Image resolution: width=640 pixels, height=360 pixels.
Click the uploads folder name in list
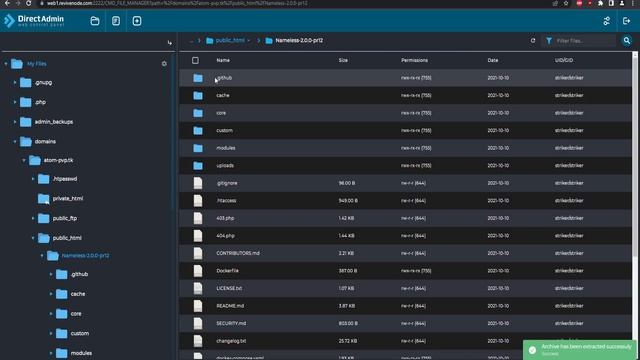pyautogui.click(x=225, y=166)
